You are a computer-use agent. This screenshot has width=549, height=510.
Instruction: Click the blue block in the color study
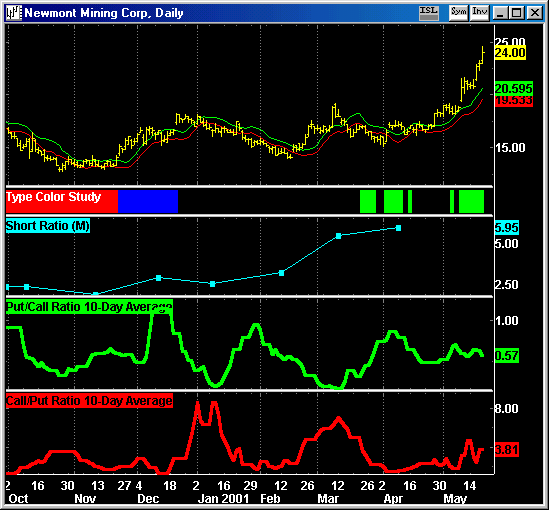click(148, 201)
